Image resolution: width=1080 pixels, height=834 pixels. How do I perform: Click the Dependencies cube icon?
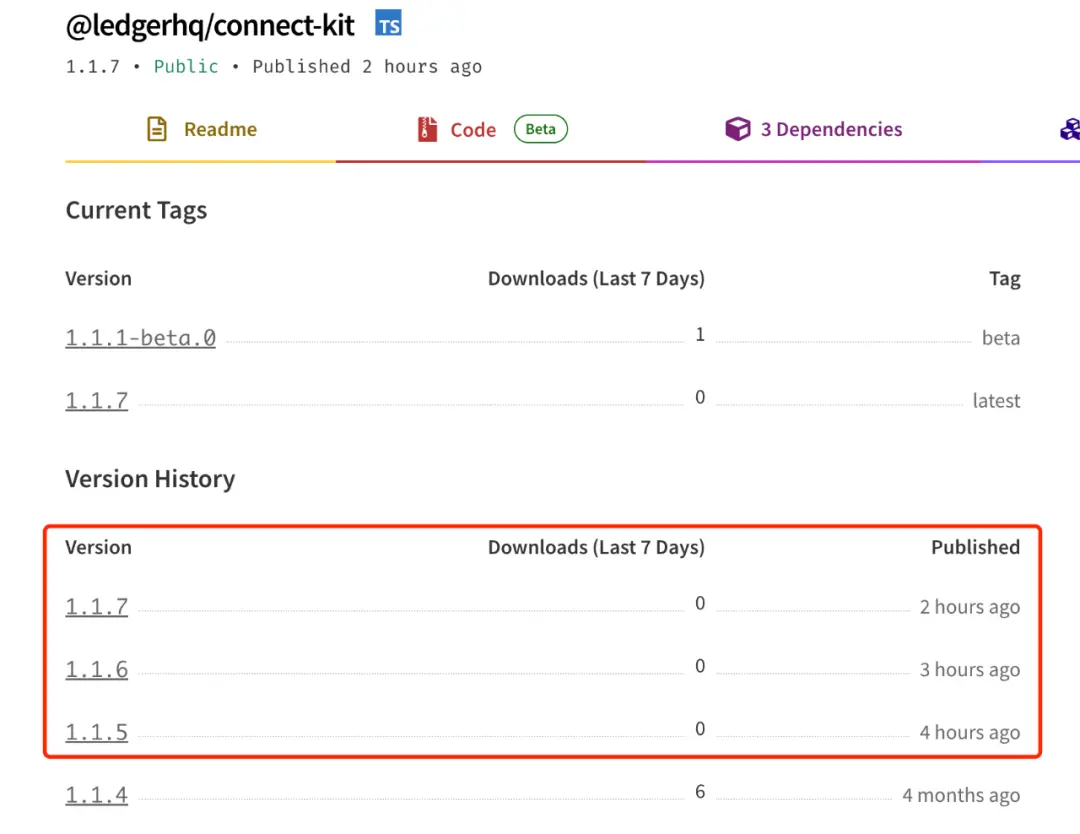[738, 129]
